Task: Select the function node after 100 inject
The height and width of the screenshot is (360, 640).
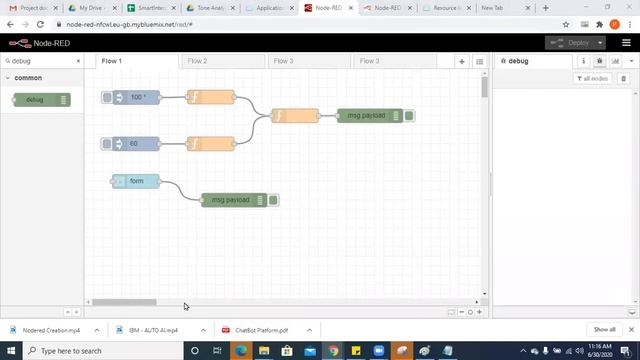Action: click(211, 97)
